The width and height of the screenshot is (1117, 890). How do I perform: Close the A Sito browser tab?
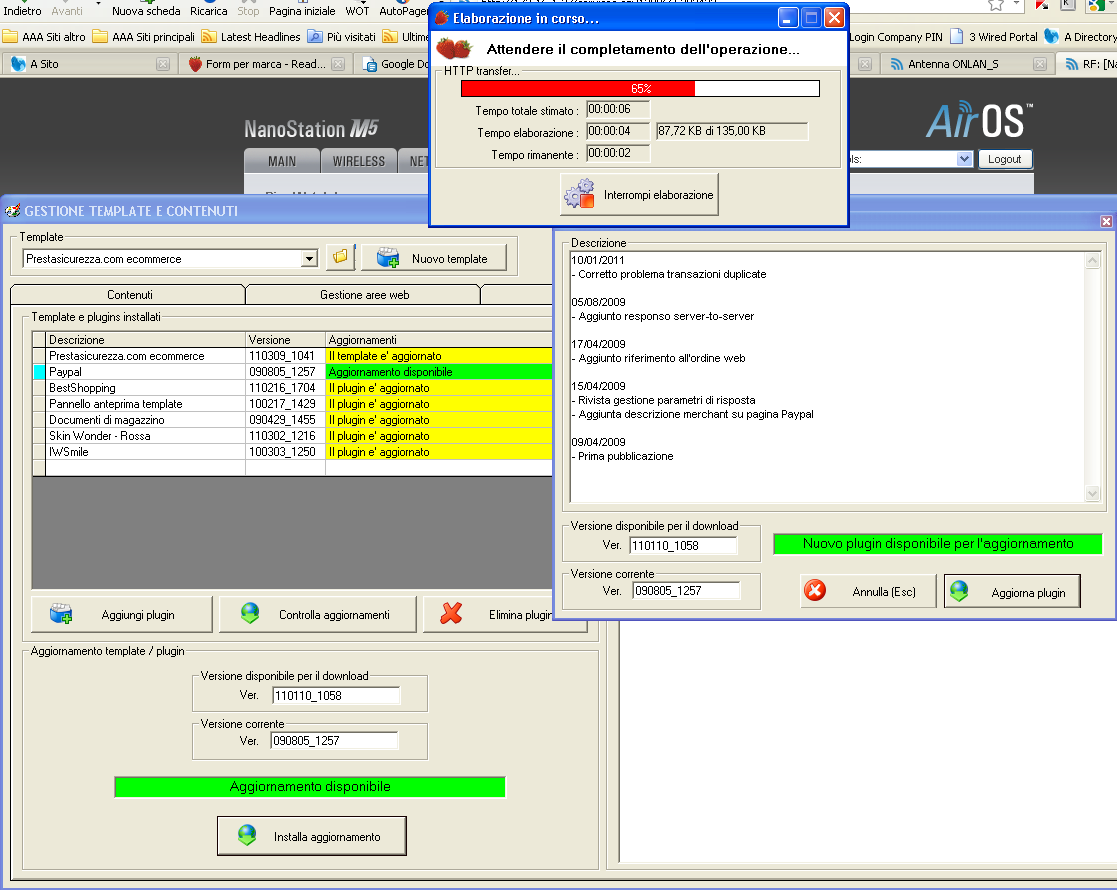pyautogui.click(x=163, y=64)
